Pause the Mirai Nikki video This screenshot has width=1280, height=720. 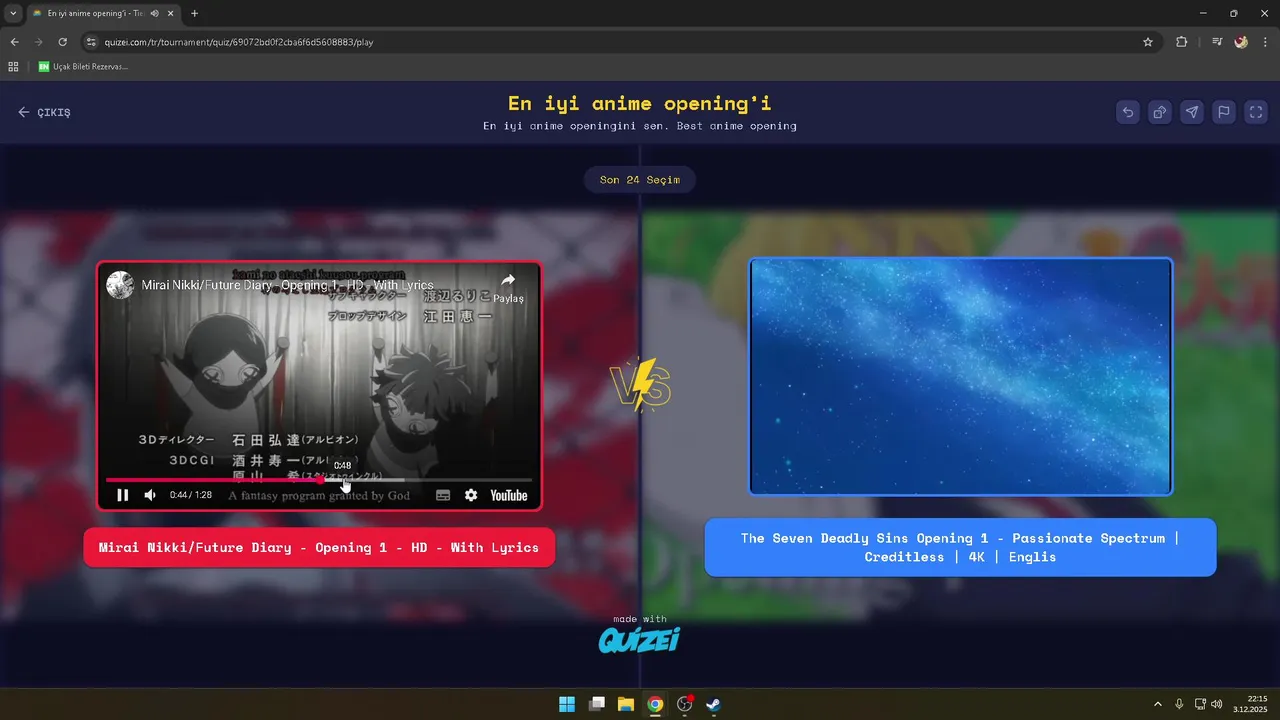[x=123, y=495]
